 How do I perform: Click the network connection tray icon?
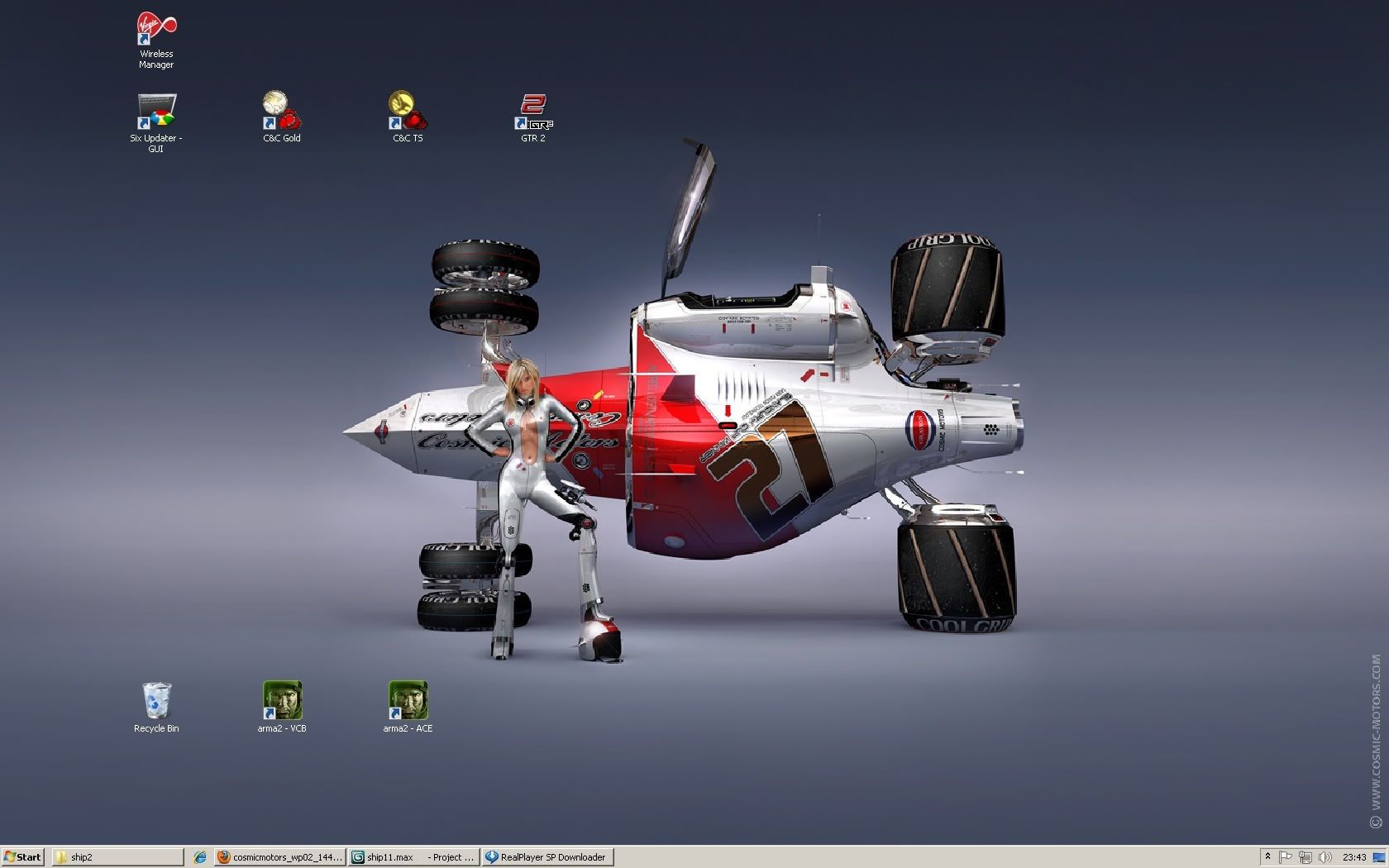coord(1305,857)
